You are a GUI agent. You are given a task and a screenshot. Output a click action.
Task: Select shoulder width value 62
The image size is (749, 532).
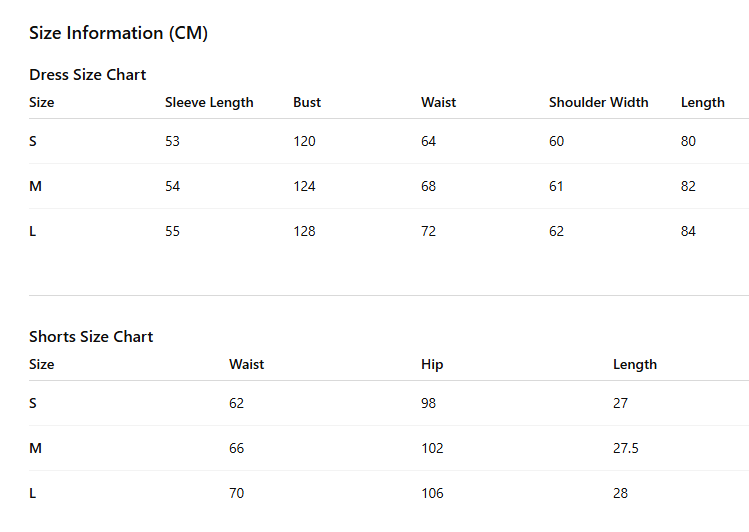pos(556,231)
